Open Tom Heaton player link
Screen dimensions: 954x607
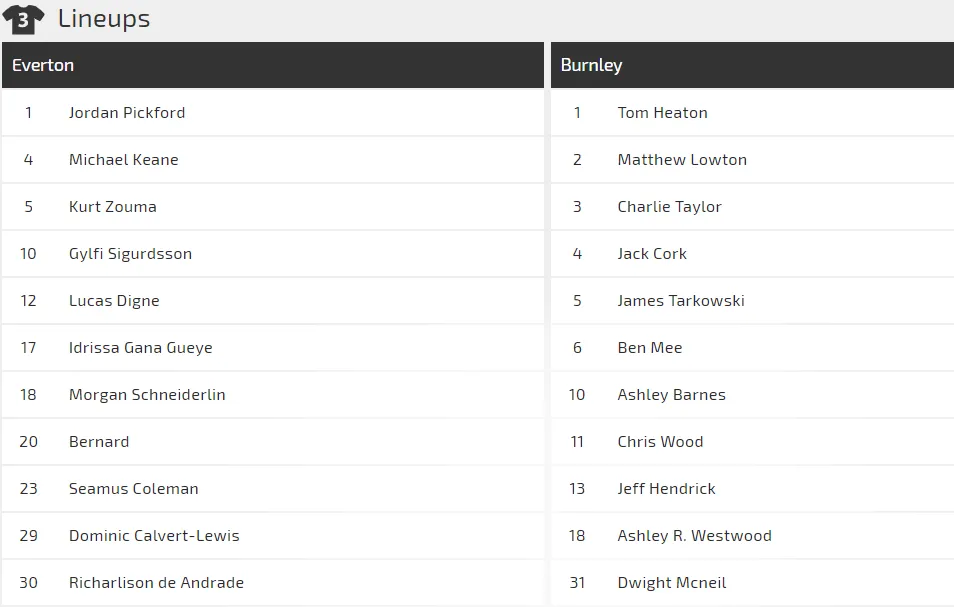[x=662, y=113]
